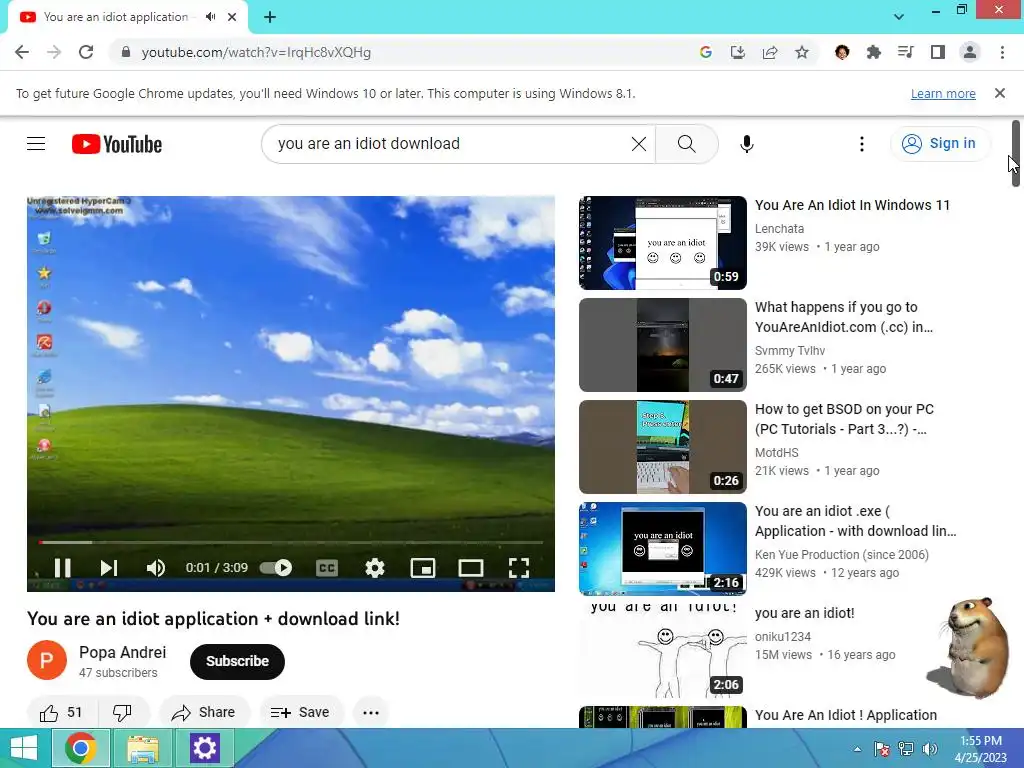Image resolution: width=1024 pixels, height=768 pixels.
Task: Mute the video player volume
Action: point(155,568)
